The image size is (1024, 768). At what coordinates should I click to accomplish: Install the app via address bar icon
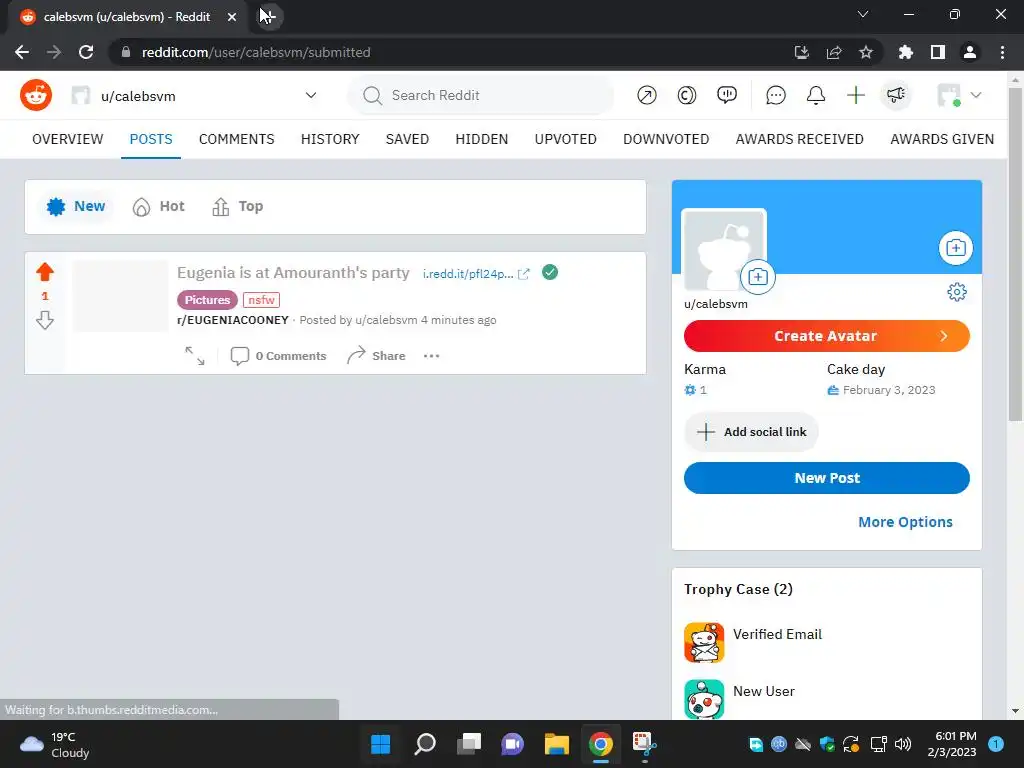[802, 52]
